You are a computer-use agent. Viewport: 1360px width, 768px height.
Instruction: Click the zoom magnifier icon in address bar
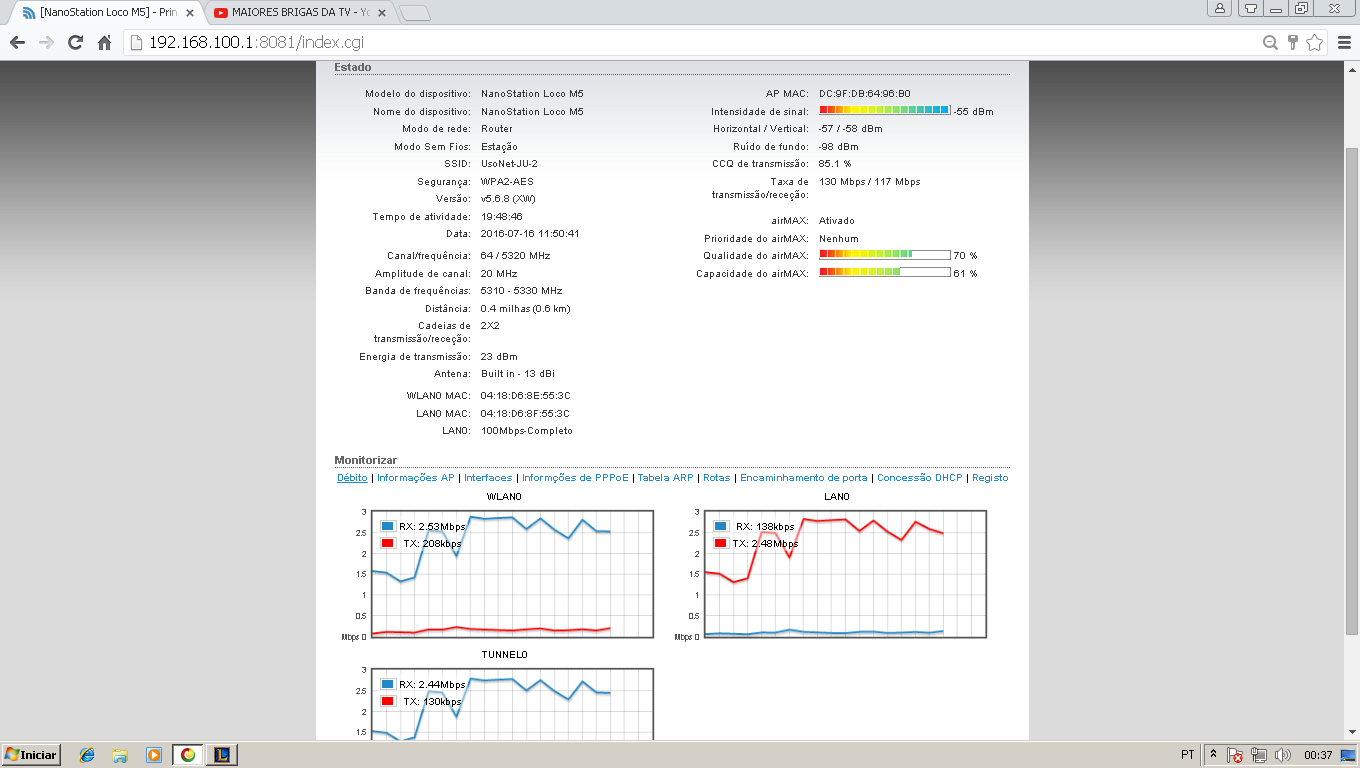coord(1270,43)
